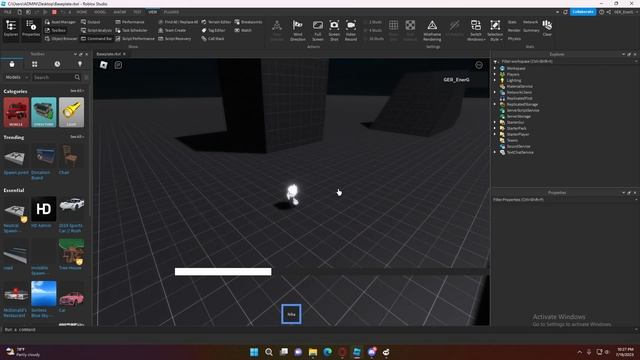The width and height of the screenshot is (640, 360).
Task: Toggle the Properties panel button in ribbon
Action: [x=31, y=29]
